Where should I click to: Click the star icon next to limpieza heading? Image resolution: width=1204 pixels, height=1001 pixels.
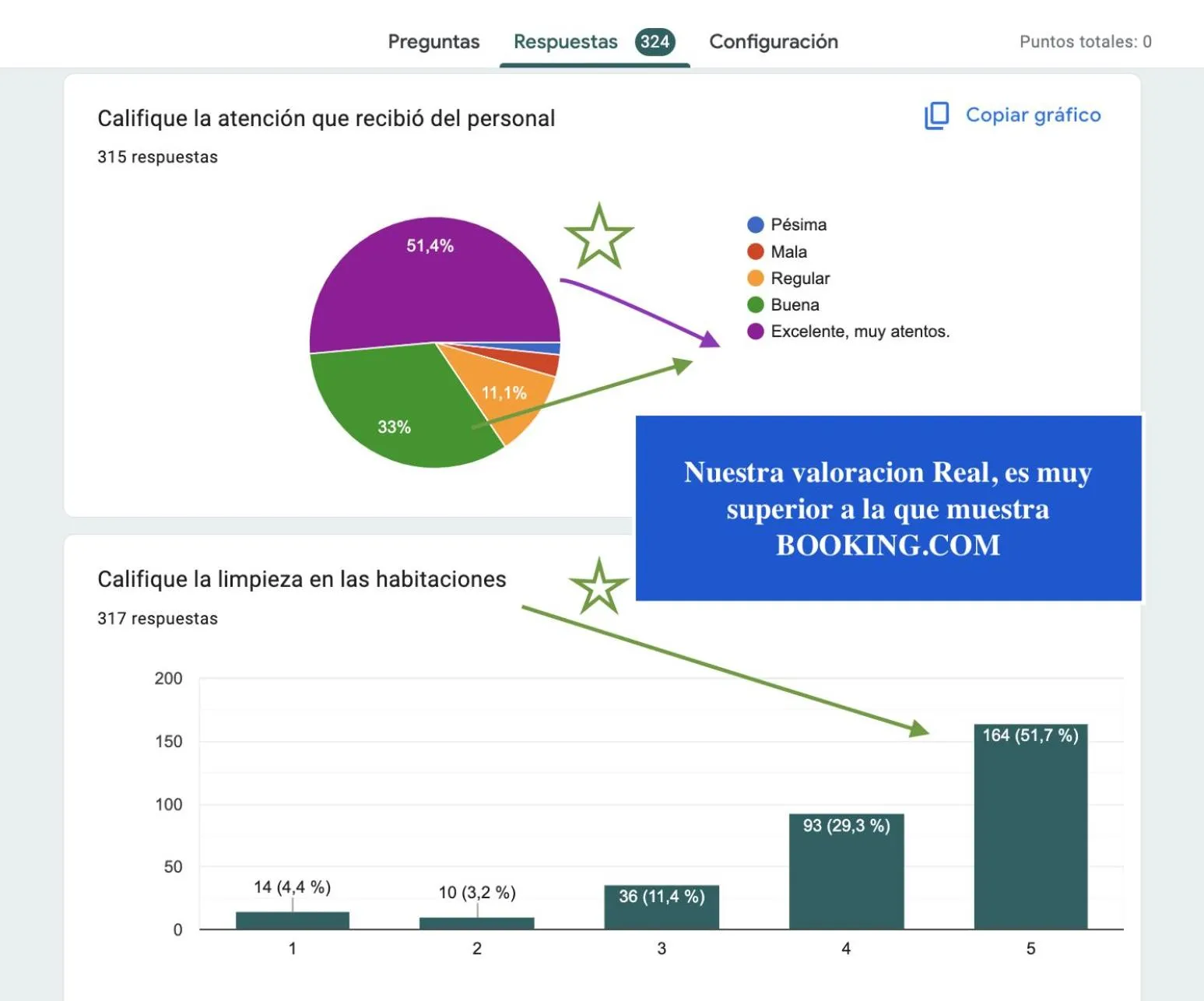598,588
